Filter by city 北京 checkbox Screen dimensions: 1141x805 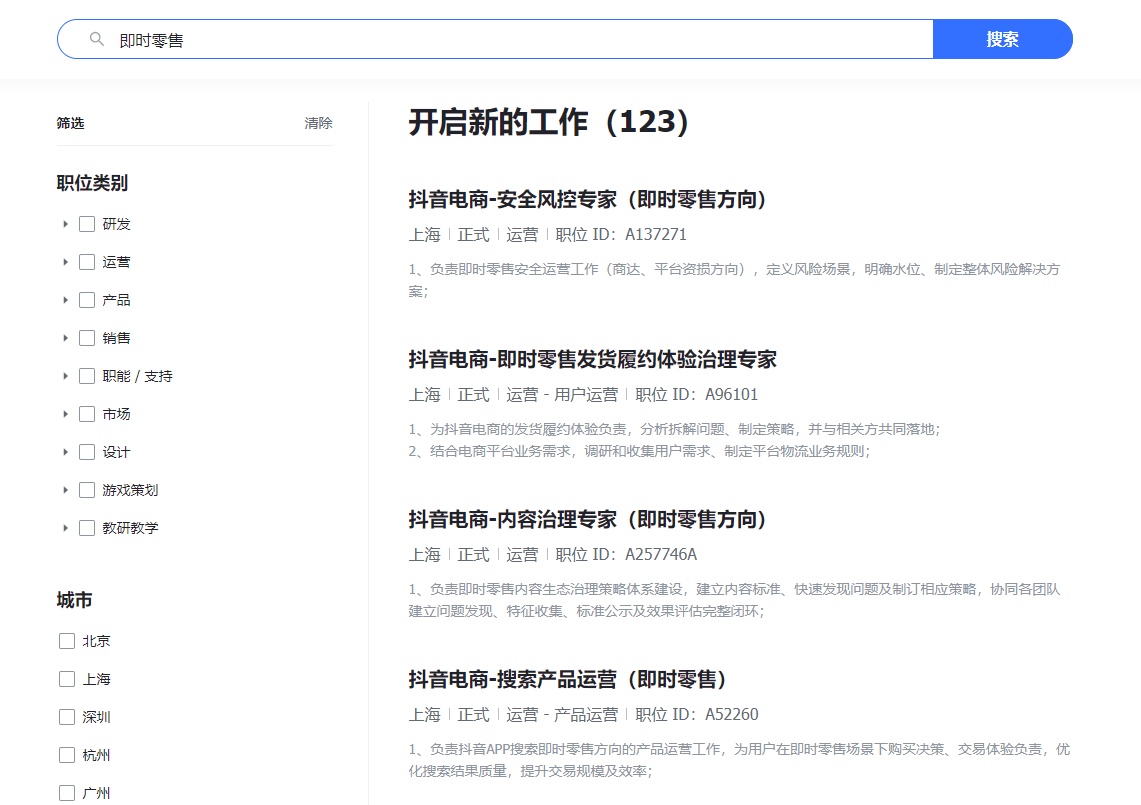67,641
